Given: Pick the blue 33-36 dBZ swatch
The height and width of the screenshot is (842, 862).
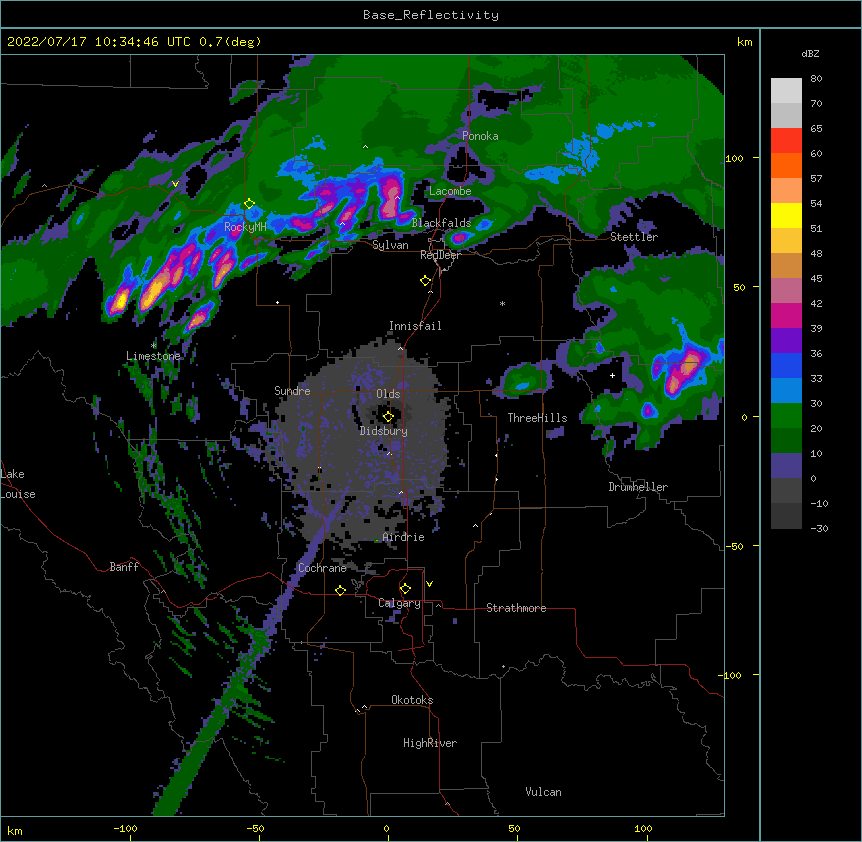Looking at the screenshot, I should coord(786,365).
